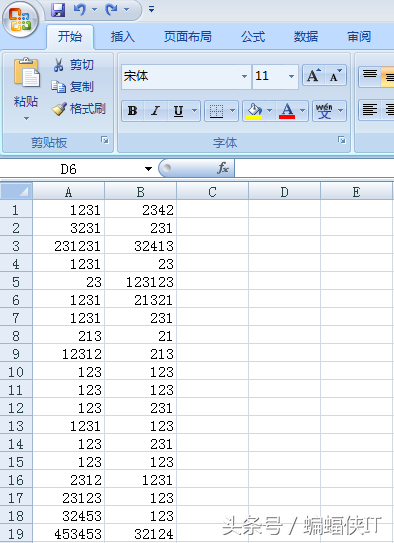
Task: Select column D header
Action: (285, 192)
